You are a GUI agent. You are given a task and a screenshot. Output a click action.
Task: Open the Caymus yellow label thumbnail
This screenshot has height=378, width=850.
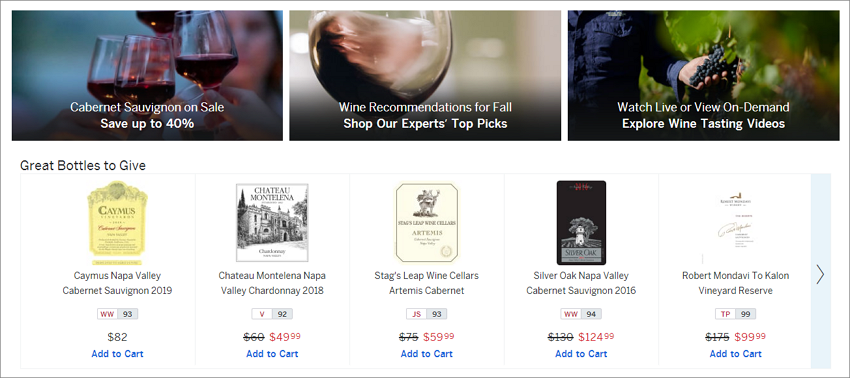pos(117,223)
